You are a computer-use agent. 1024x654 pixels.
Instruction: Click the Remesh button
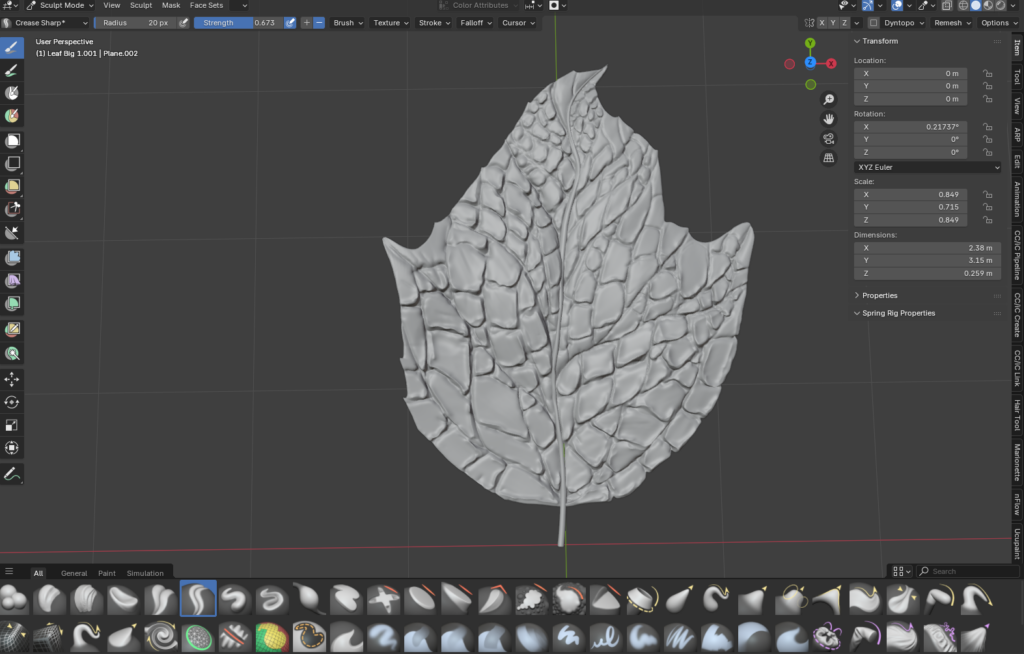pos(951,23)
